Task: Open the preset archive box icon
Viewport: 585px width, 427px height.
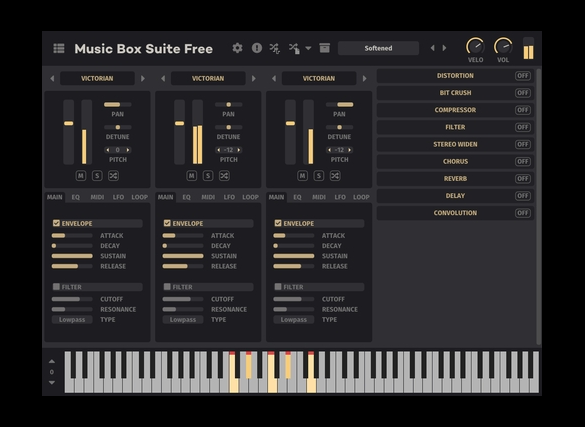Action: pos(325,48)
